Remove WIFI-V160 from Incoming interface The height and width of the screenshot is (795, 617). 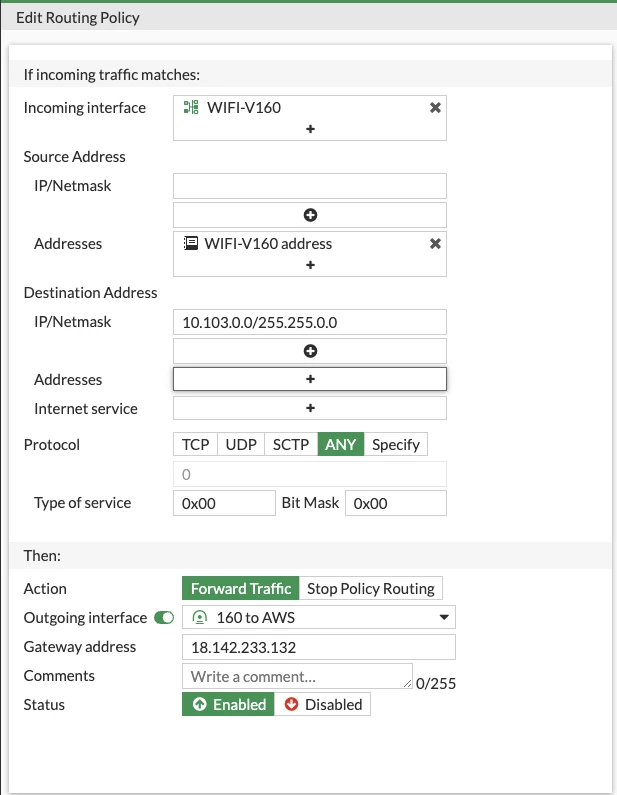(x=435, y=107)
